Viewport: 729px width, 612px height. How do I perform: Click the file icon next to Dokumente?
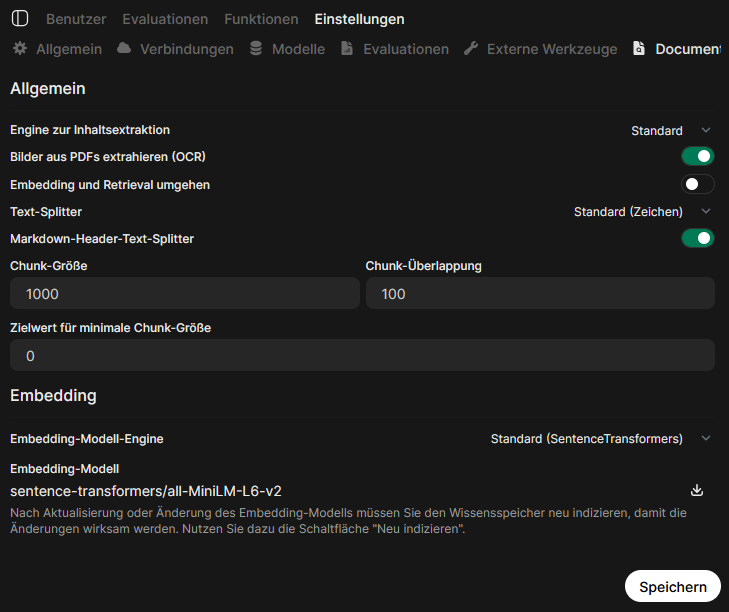point(639,49)
